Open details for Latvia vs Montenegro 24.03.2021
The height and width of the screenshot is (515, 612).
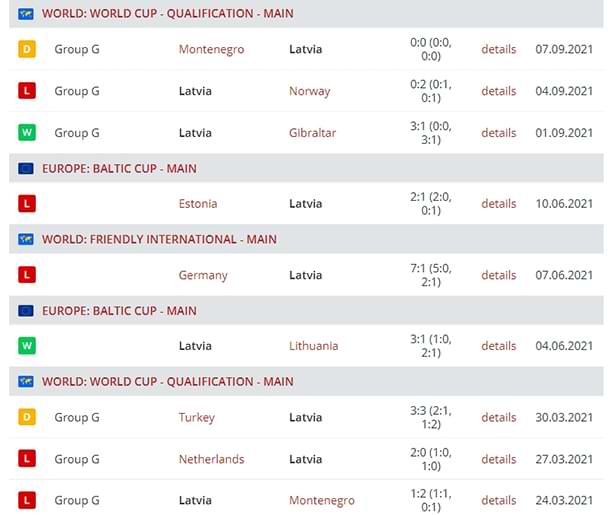(x=498, y=500)
